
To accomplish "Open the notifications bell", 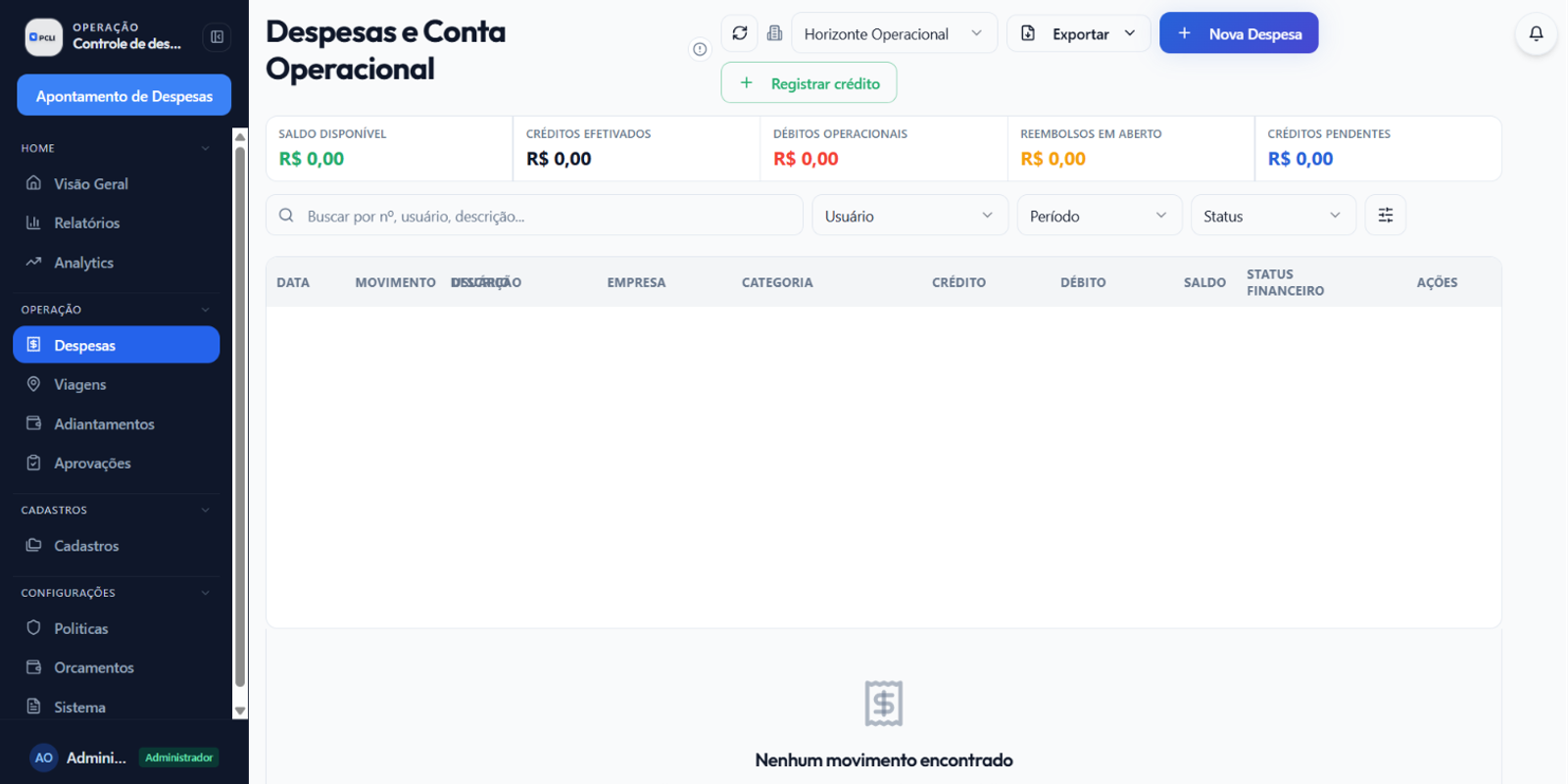I will point(1536,34).
